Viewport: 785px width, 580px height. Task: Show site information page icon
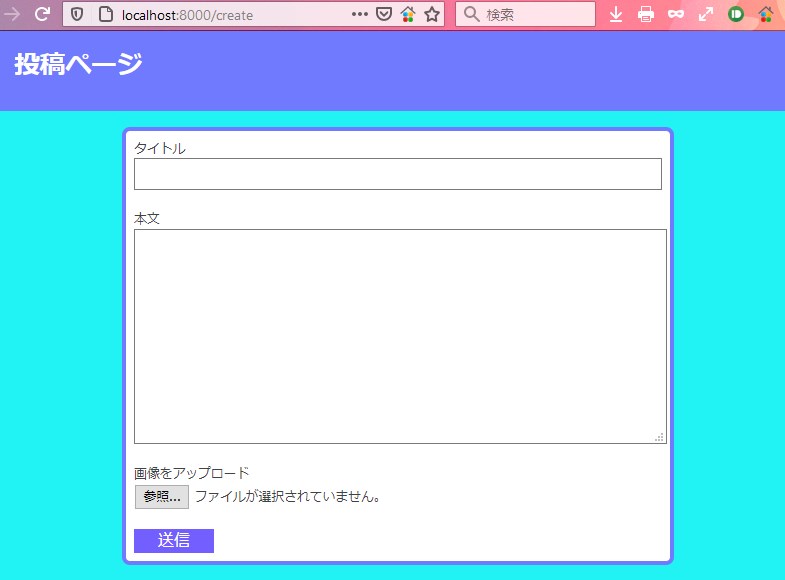click(x=105, y=15)
